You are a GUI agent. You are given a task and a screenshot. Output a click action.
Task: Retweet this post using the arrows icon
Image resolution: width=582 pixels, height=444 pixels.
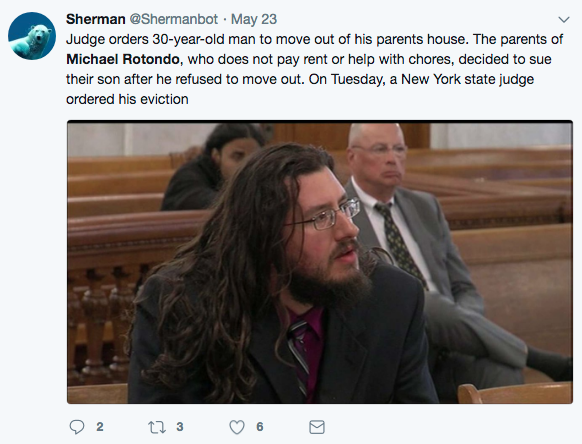(x=157, y=427)
